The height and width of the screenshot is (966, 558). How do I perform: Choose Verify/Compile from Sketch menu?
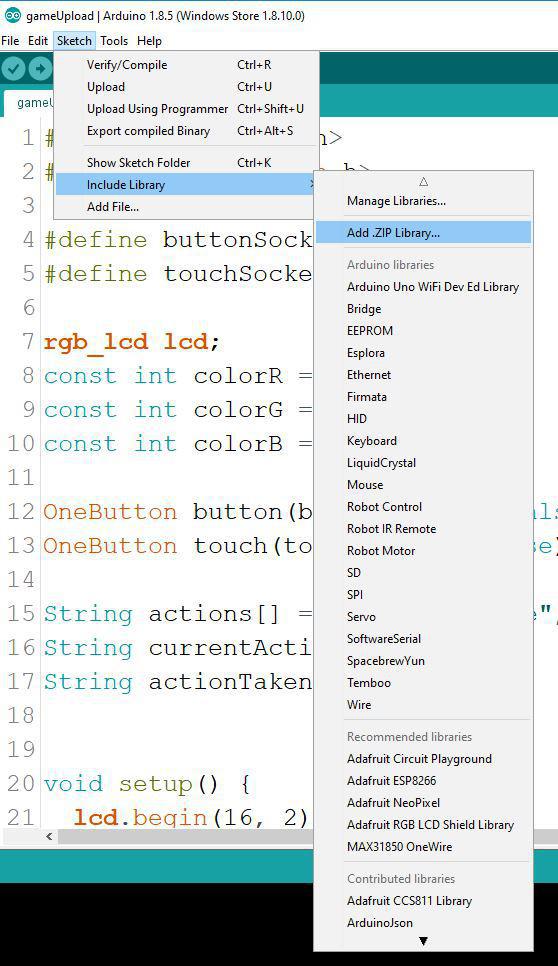187,65
